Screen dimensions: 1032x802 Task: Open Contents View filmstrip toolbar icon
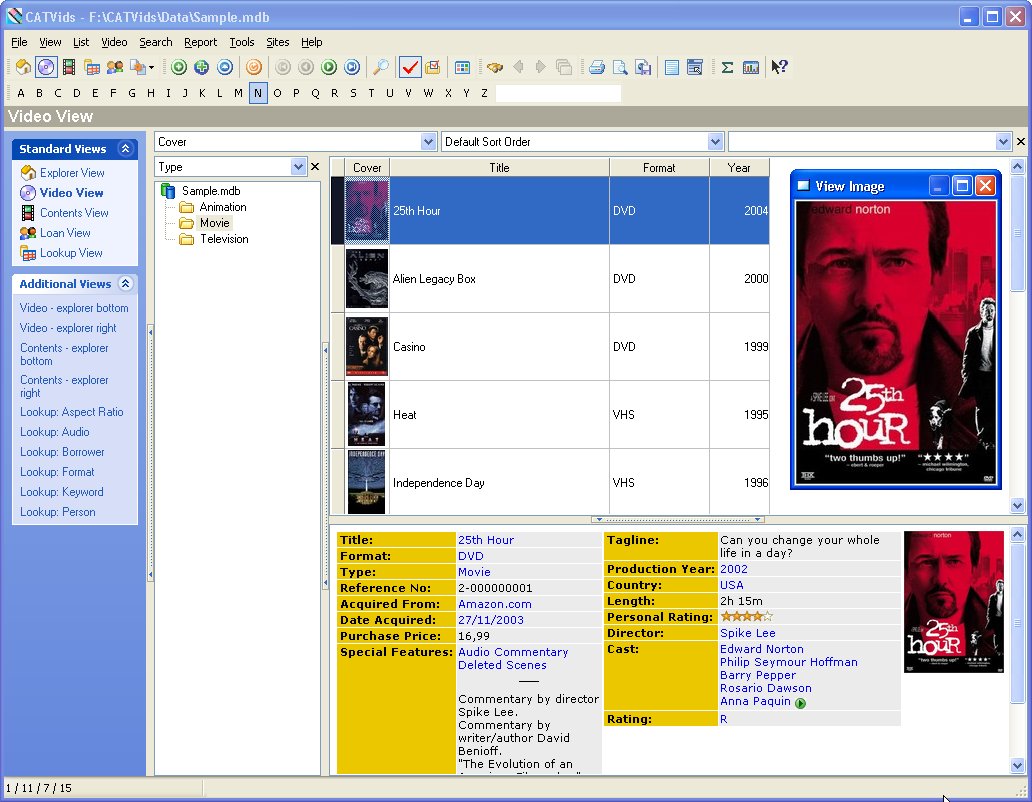[68, 67]
